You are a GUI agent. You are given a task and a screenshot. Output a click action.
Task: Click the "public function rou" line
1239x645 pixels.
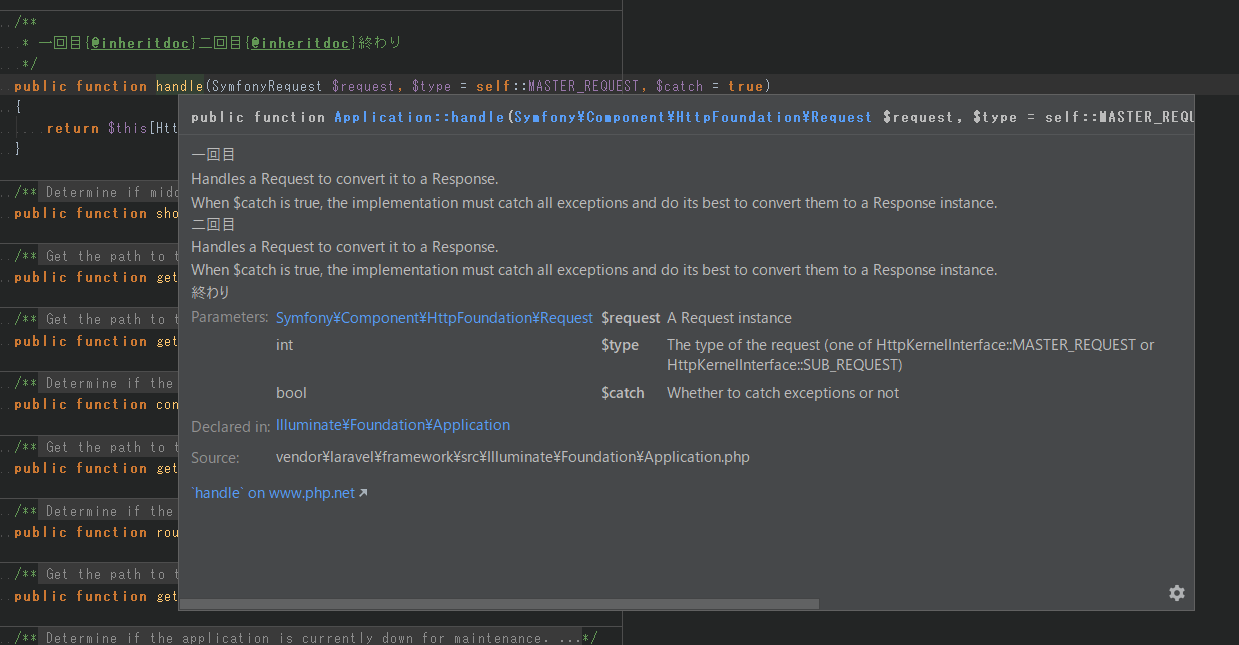95,532
